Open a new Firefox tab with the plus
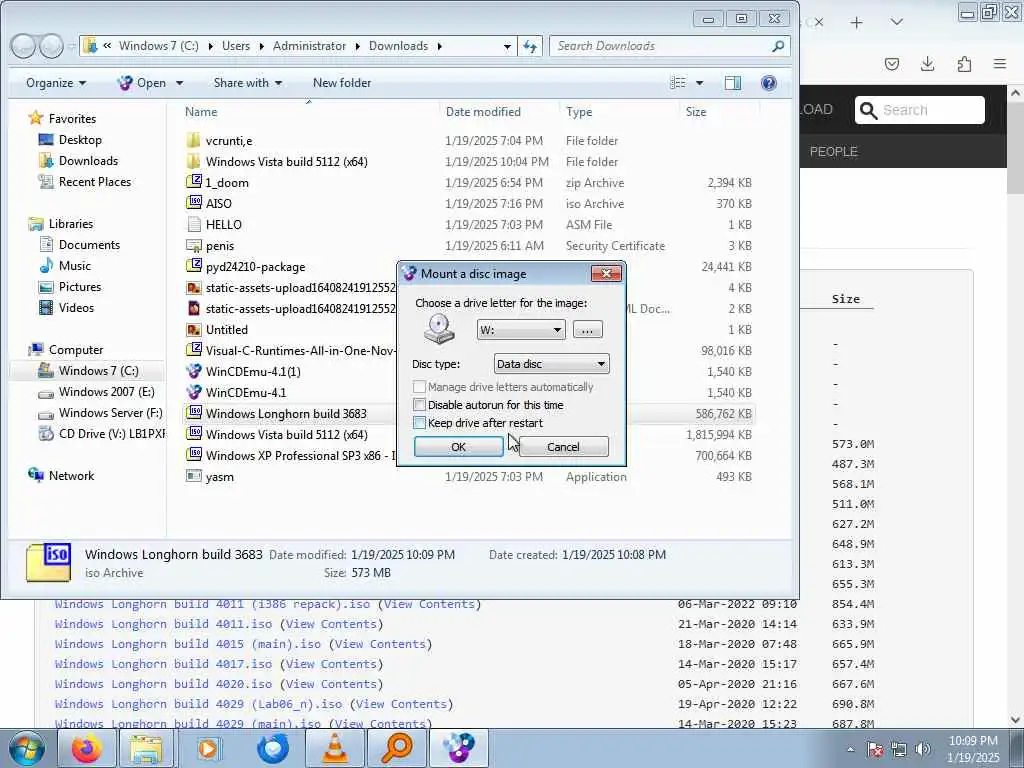Image resolution: width=1024 pixels, height=768 pixels. point(856,22)
